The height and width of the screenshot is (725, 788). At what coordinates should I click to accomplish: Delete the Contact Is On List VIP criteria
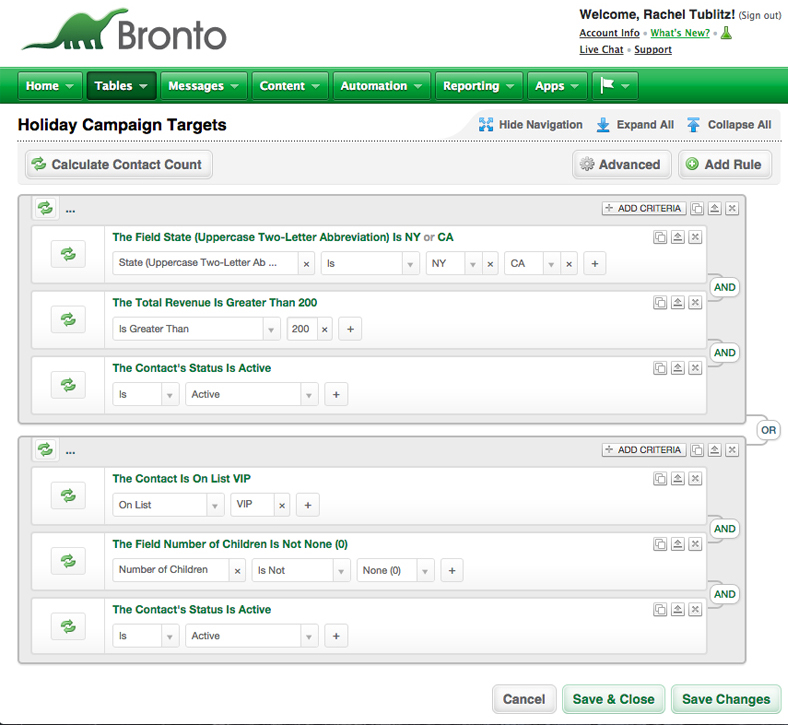pos(696,478)
